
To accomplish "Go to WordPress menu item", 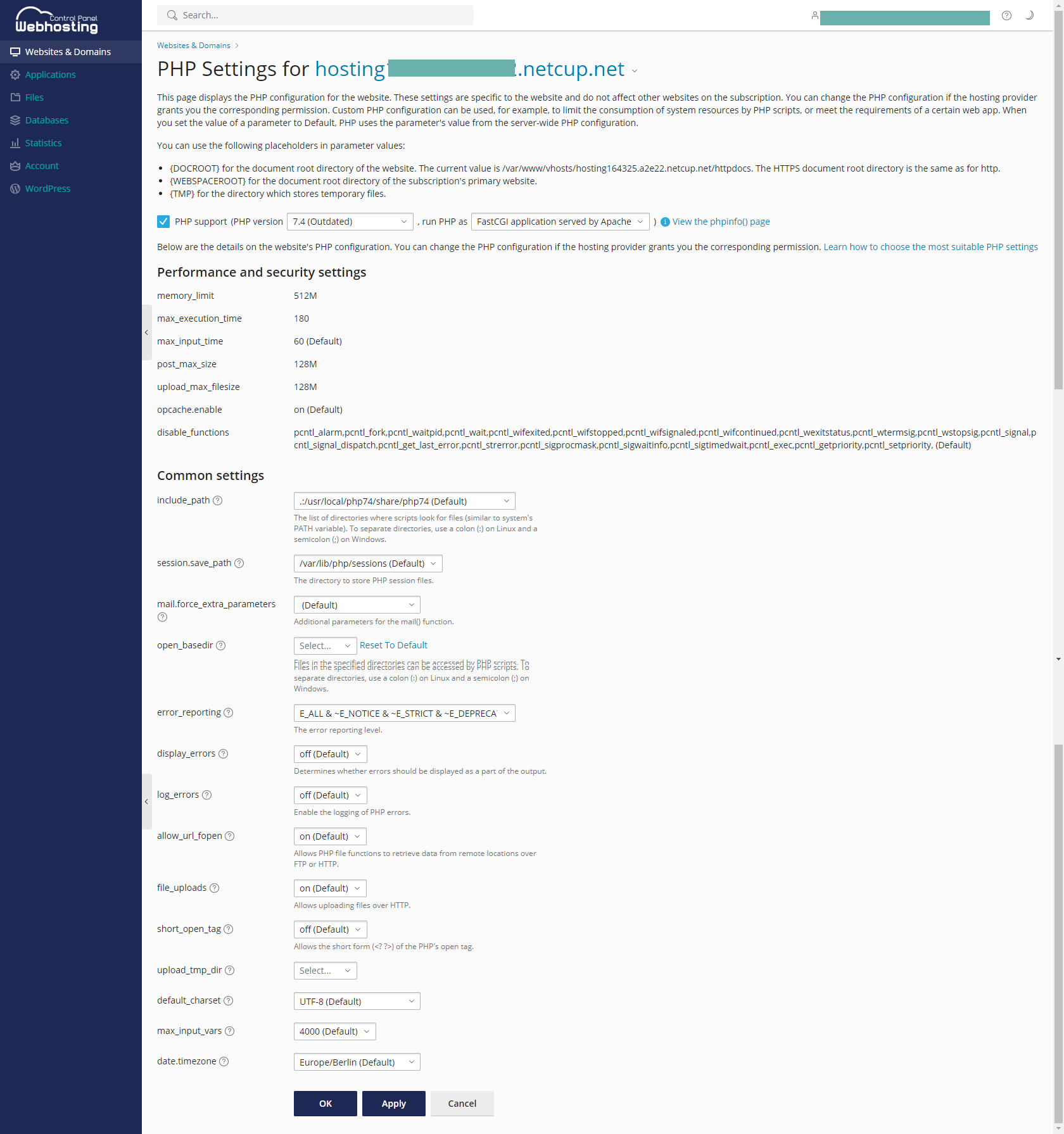I will (x=71, y=189).
